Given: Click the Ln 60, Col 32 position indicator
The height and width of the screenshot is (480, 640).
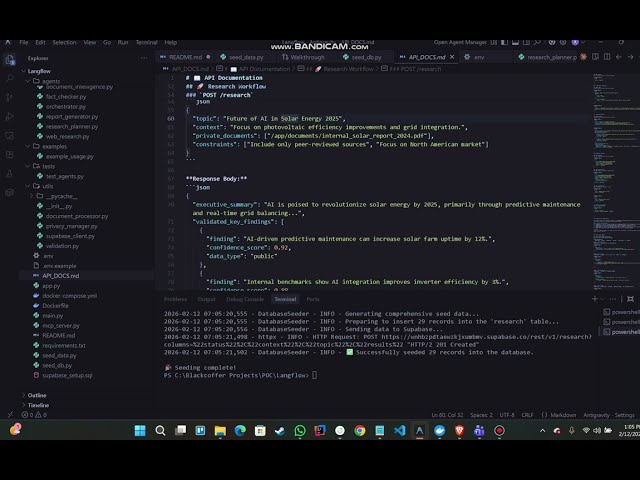Looking at the screenshot, I should 447,415.
